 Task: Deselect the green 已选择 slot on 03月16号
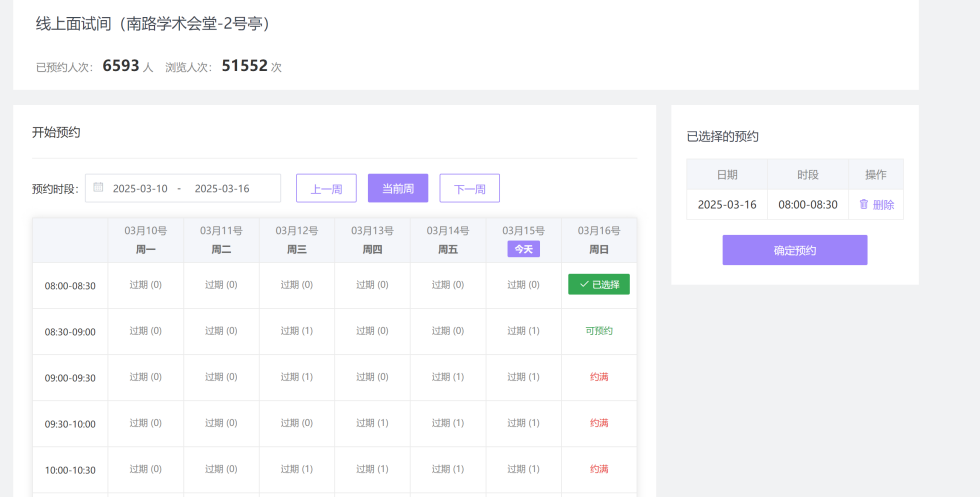pyautogui.click(x=598, y=285)
